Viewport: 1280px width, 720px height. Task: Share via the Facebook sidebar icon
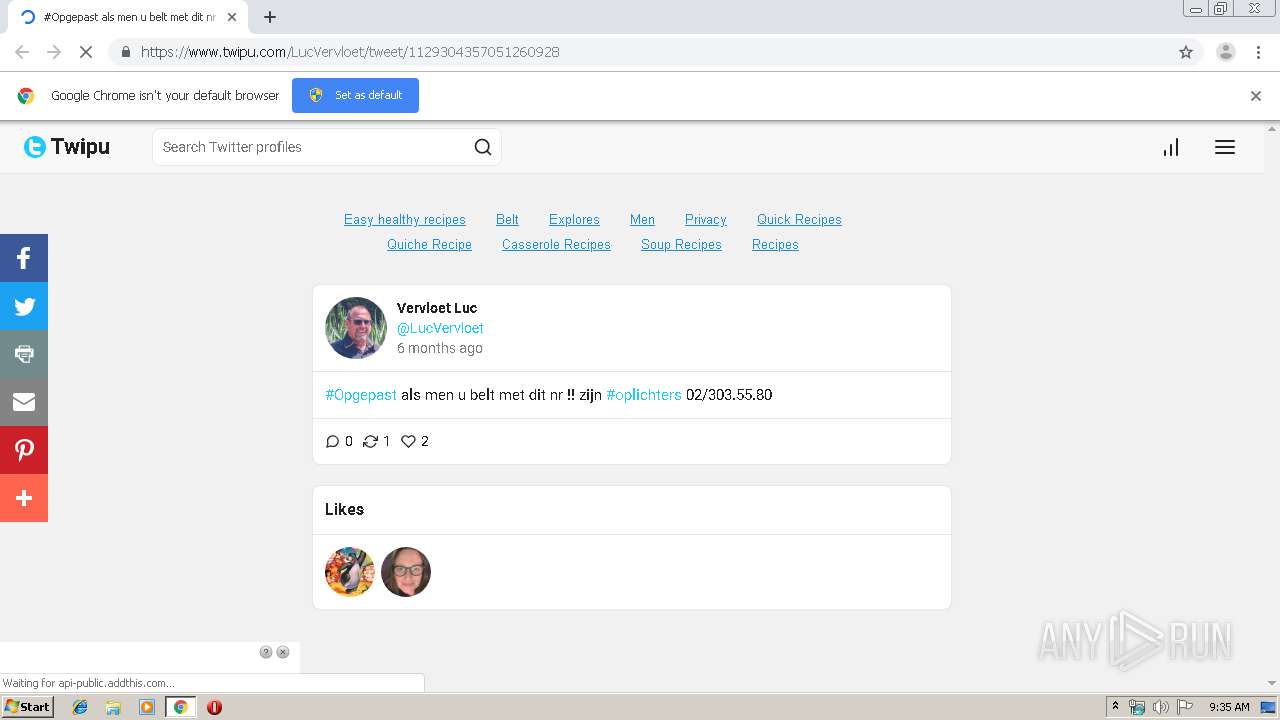(24, 258)
